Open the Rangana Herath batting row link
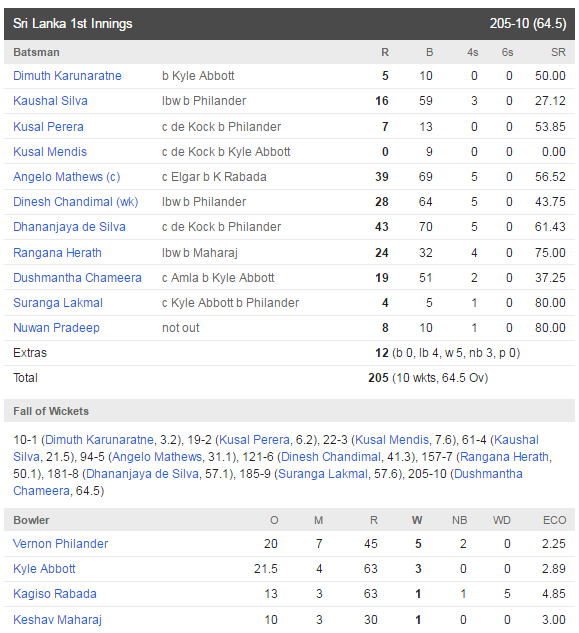Image resolution: width=579 pixels, height=633 pixels. (x=57, y=253)
